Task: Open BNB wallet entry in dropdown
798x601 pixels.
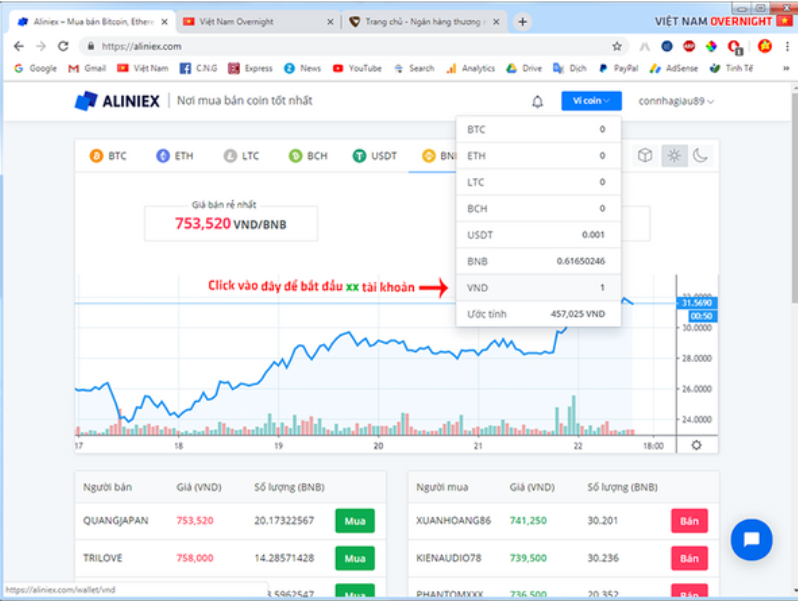Action: (x=538, y=262)
